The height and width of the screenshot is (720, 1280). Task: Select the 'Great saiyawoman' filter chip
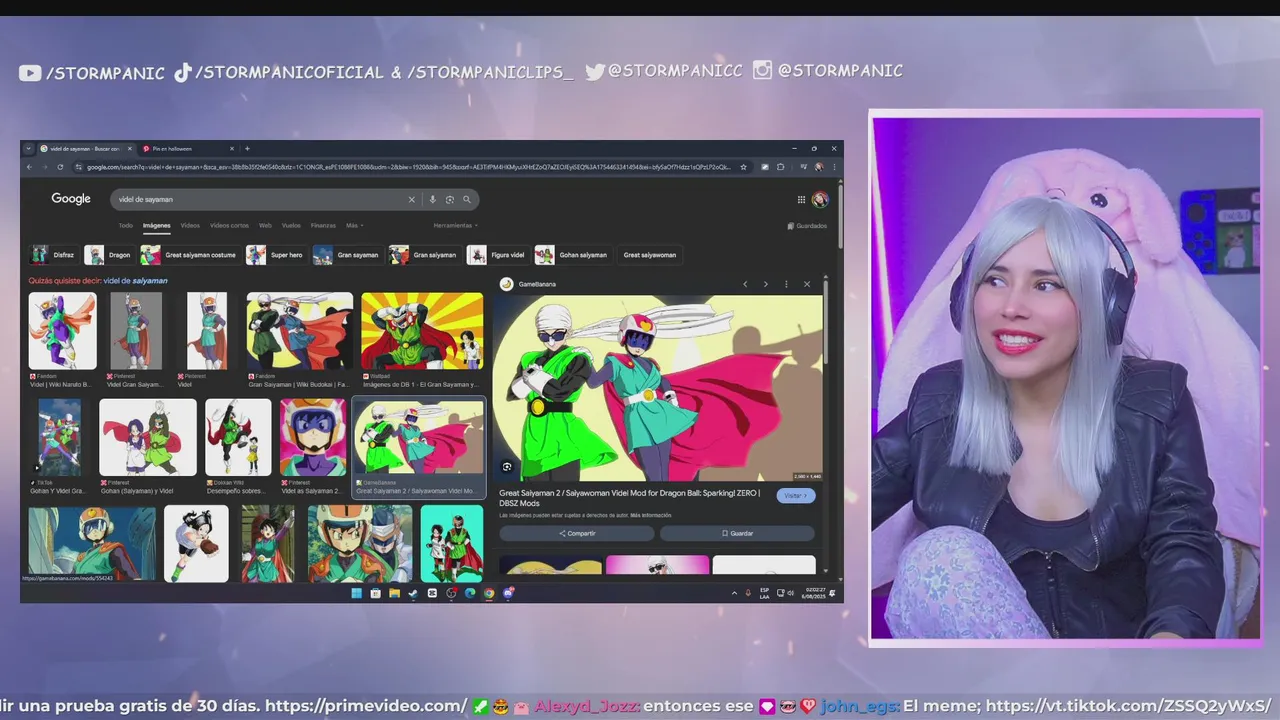(649, 255)
